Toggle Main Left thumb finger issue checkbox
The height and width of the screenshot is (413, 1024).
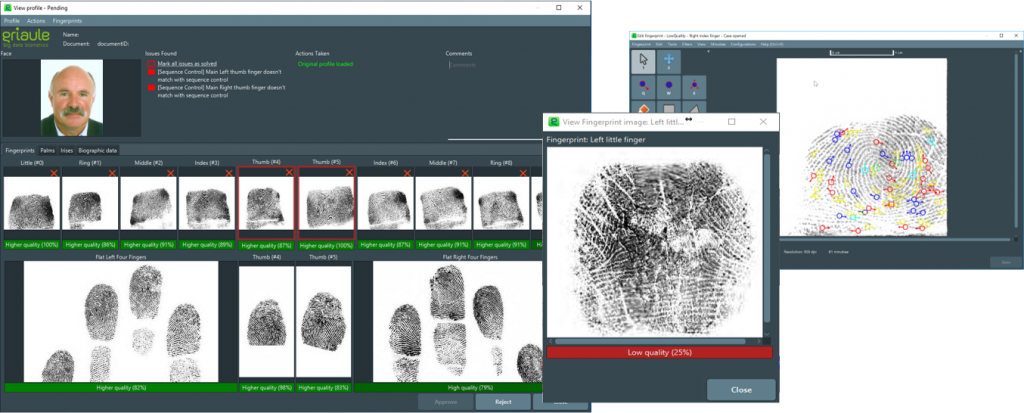coord(151,72)
